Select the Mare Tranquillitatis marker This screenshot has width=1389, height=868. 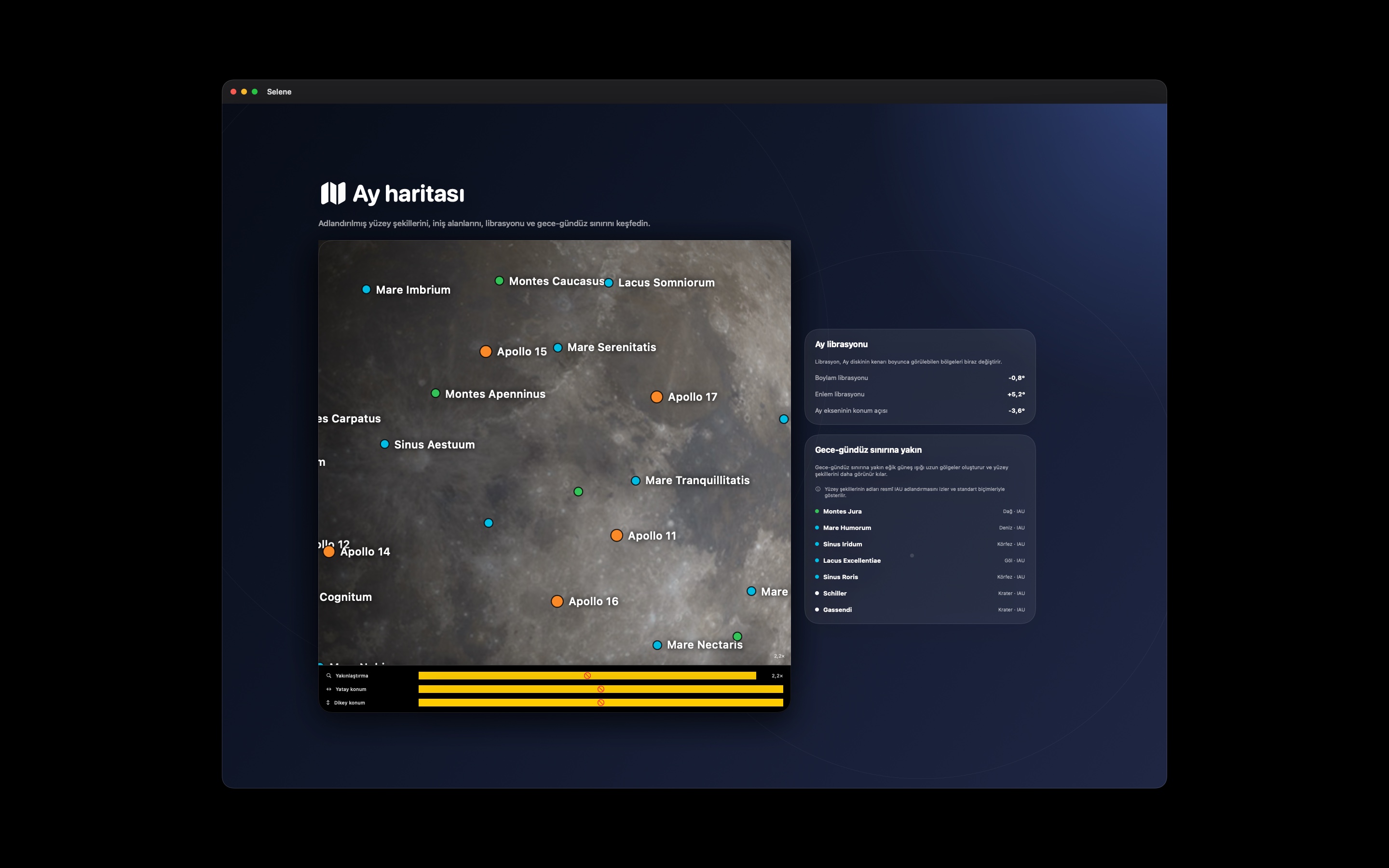[x=635, y=480]
